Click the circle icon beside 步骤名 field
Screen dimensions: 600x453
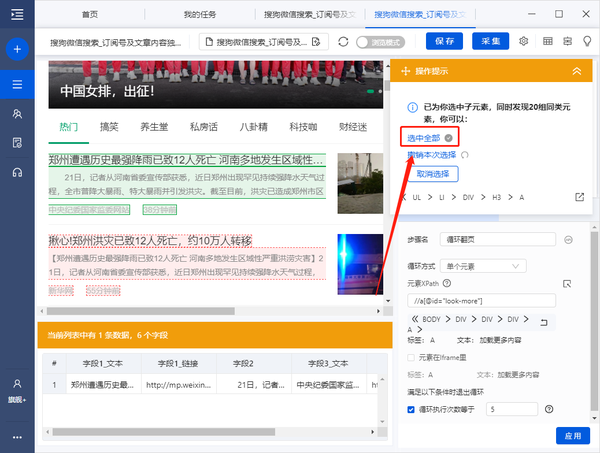[x=568, y=240]
